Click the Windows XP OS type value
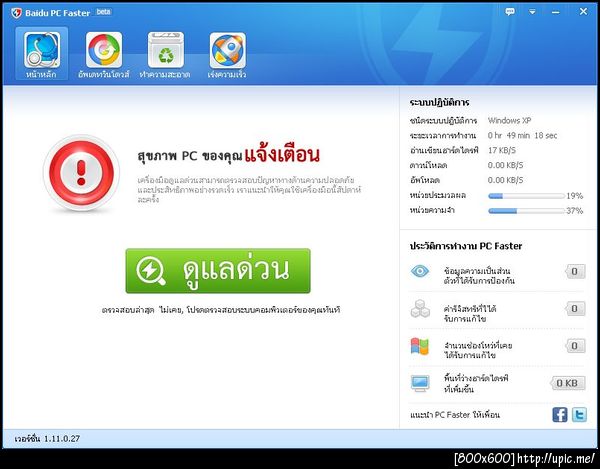This screenshot has width=600, height=469. (x=509, y=121)
